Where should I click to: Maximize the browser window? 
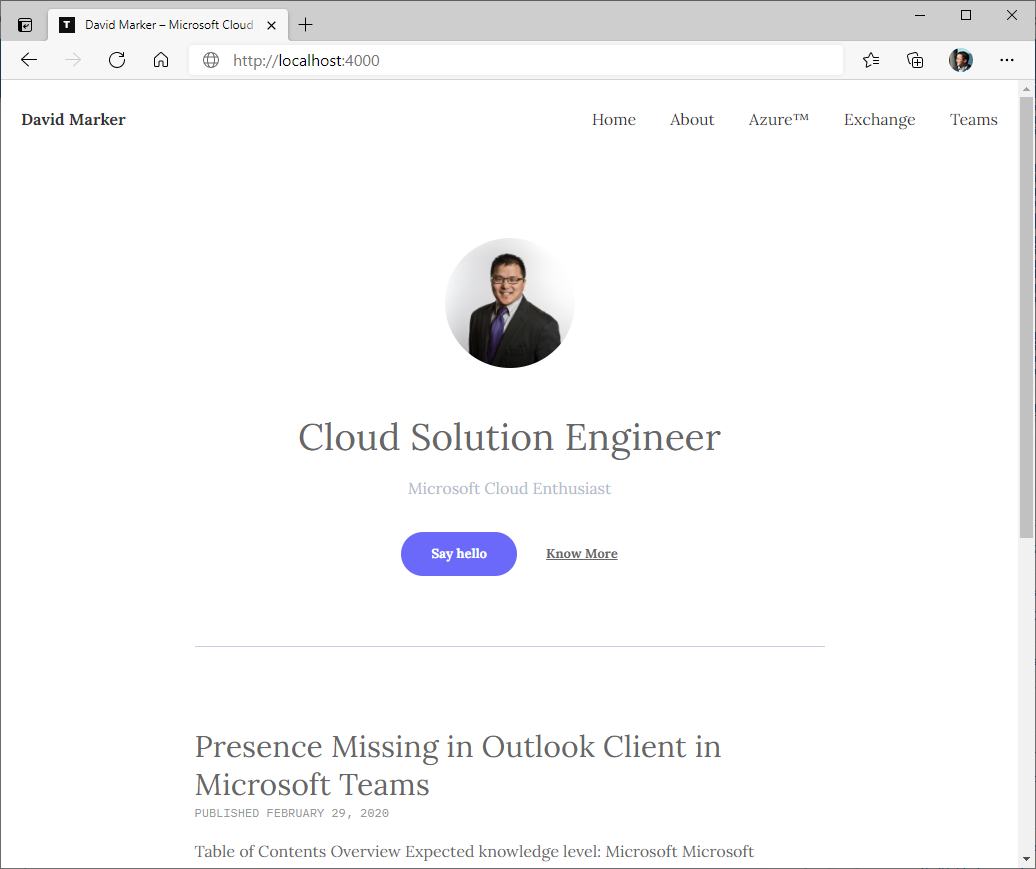click(x=966, y=15)
